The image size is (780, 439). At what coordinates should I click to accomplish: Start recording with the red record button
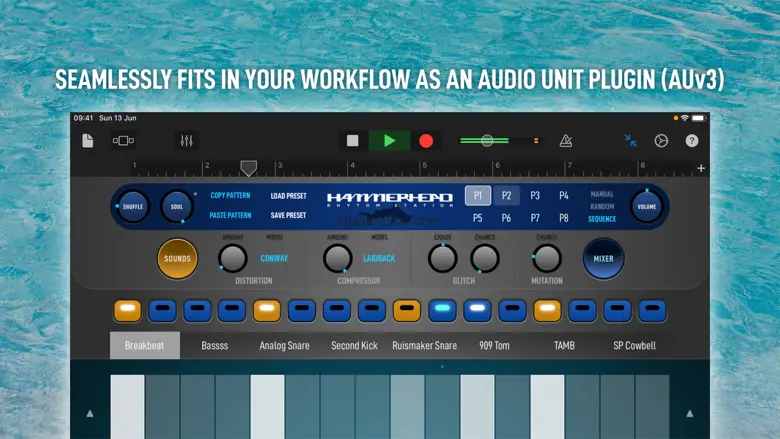pyautogui.click(x=426, y=141)
